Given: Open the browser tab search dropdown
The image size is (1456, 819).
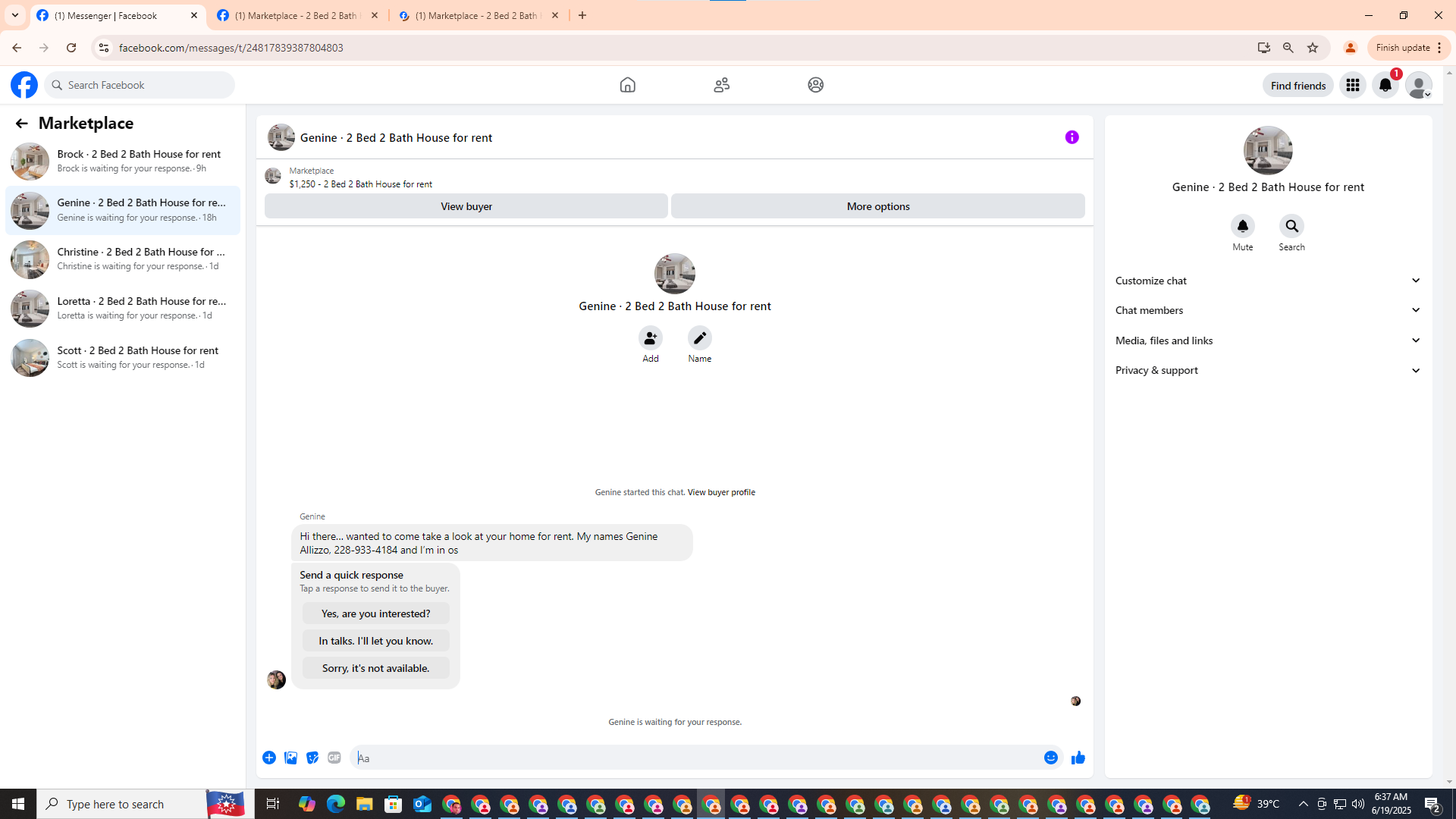Looking at the screenshot, I should click(14, 15).
